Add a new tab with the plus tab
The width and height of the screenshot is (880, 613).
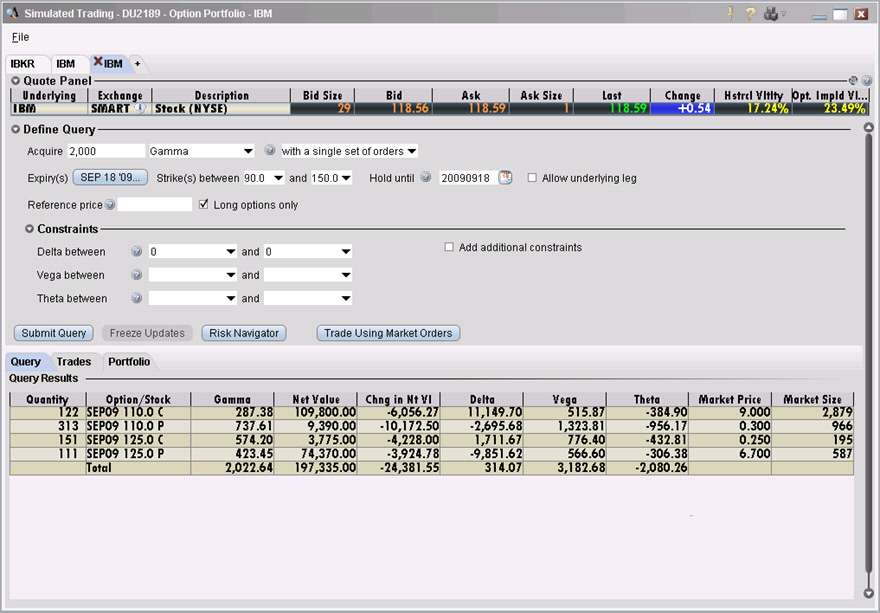[138, 64]
